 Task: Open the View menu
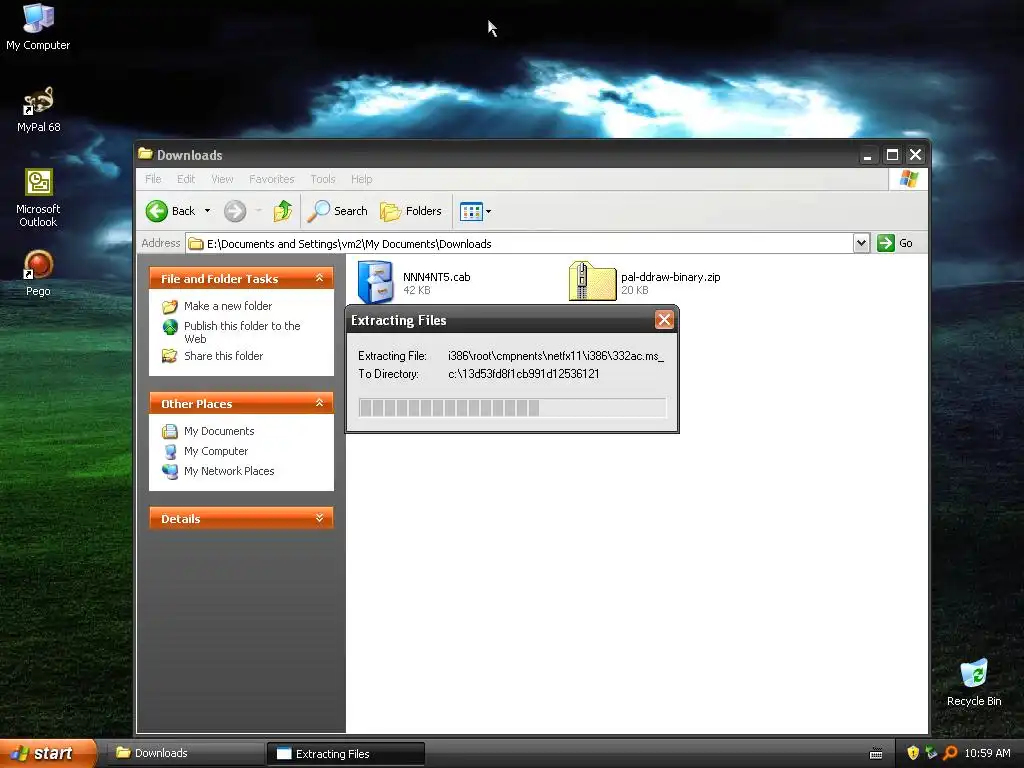pyautogui.click(x=222, y=179)
